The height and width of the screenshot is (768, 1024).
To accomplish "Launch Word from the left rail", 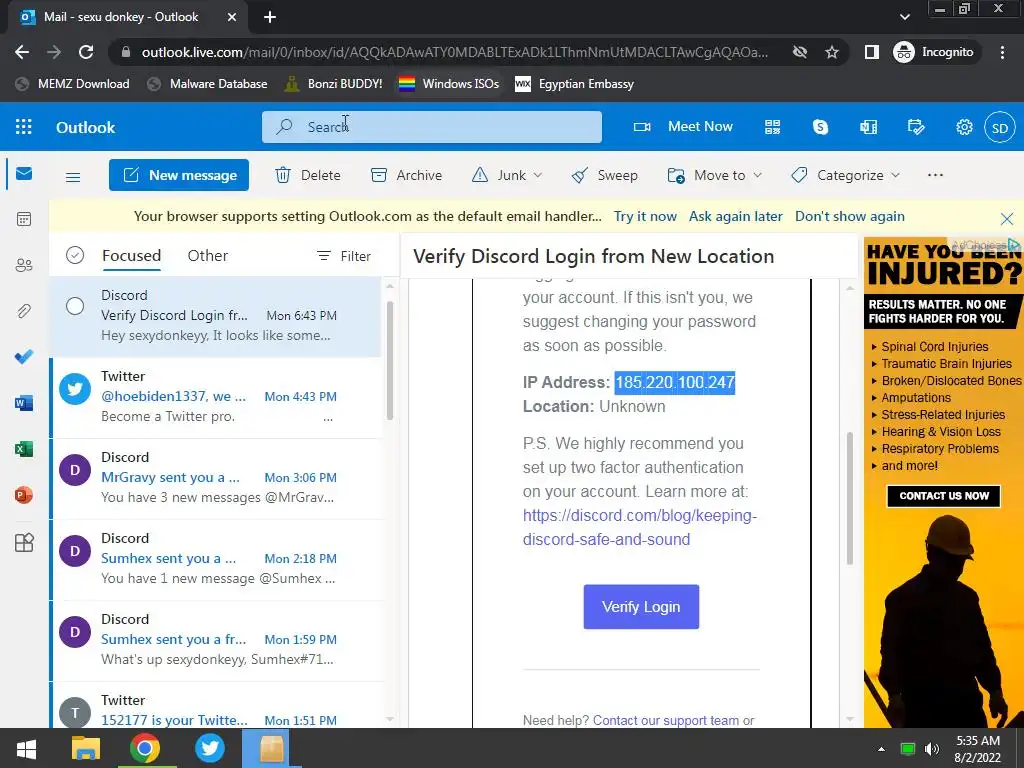I will [24, 404].
